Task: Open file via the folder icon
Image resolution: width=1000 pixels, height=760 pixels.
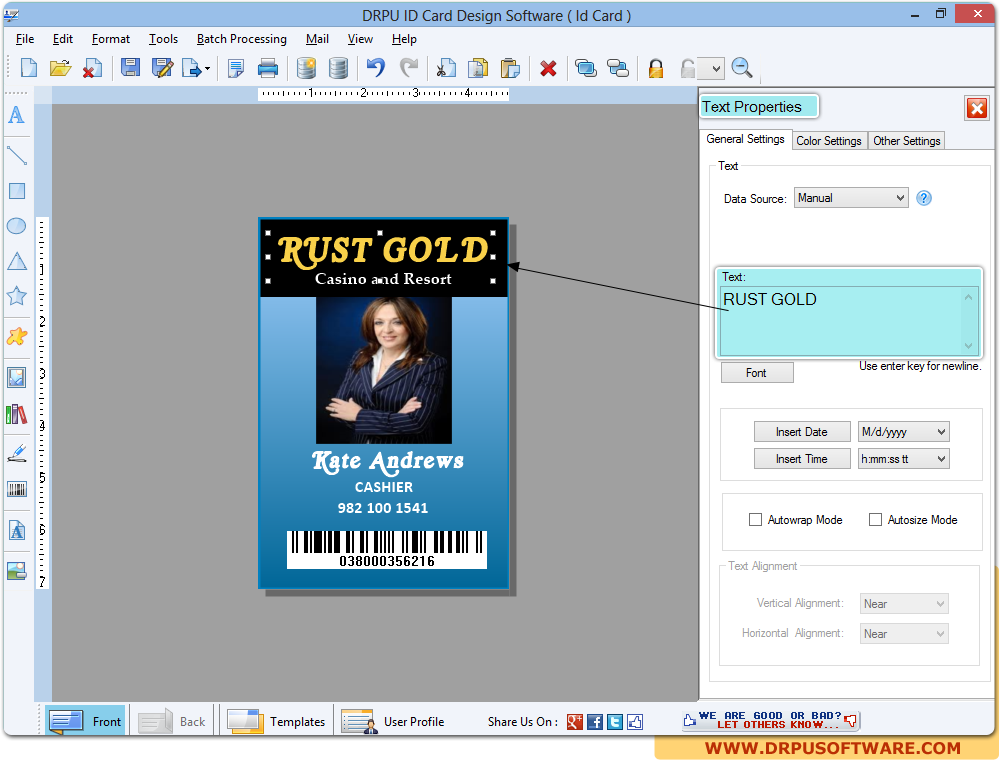Action: tap(60, 68)
